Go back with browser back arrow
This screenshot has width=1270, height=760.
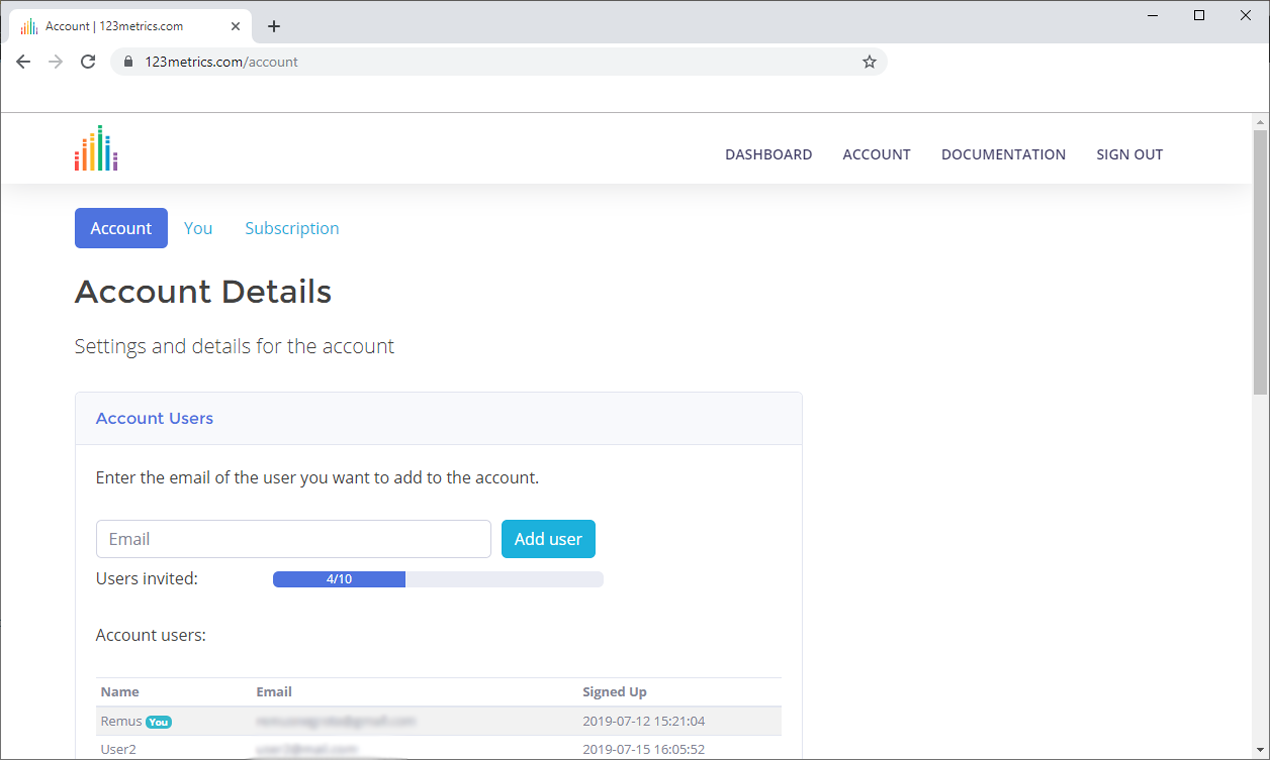(x=24, y=62)
